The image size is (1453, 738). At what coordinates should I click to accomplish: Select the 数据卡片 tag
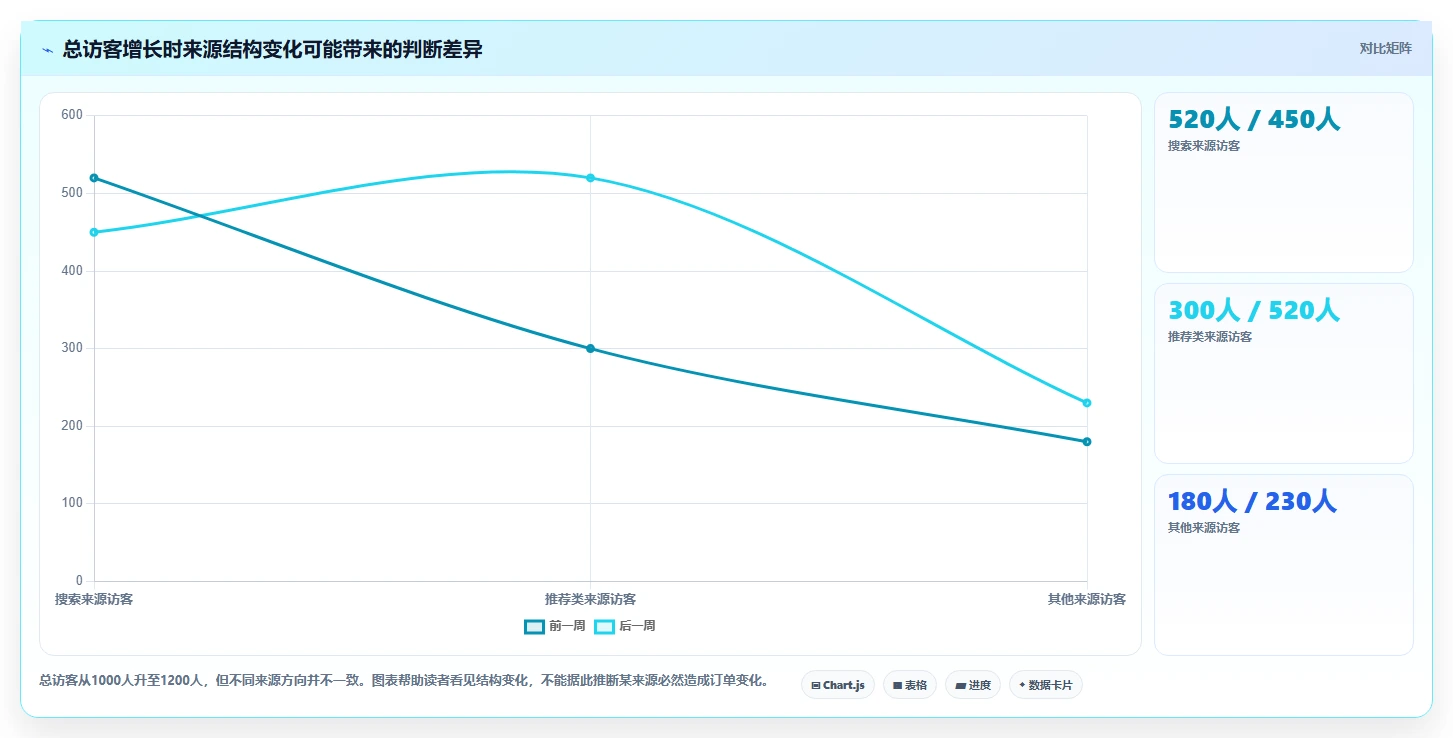point(1046,685)
